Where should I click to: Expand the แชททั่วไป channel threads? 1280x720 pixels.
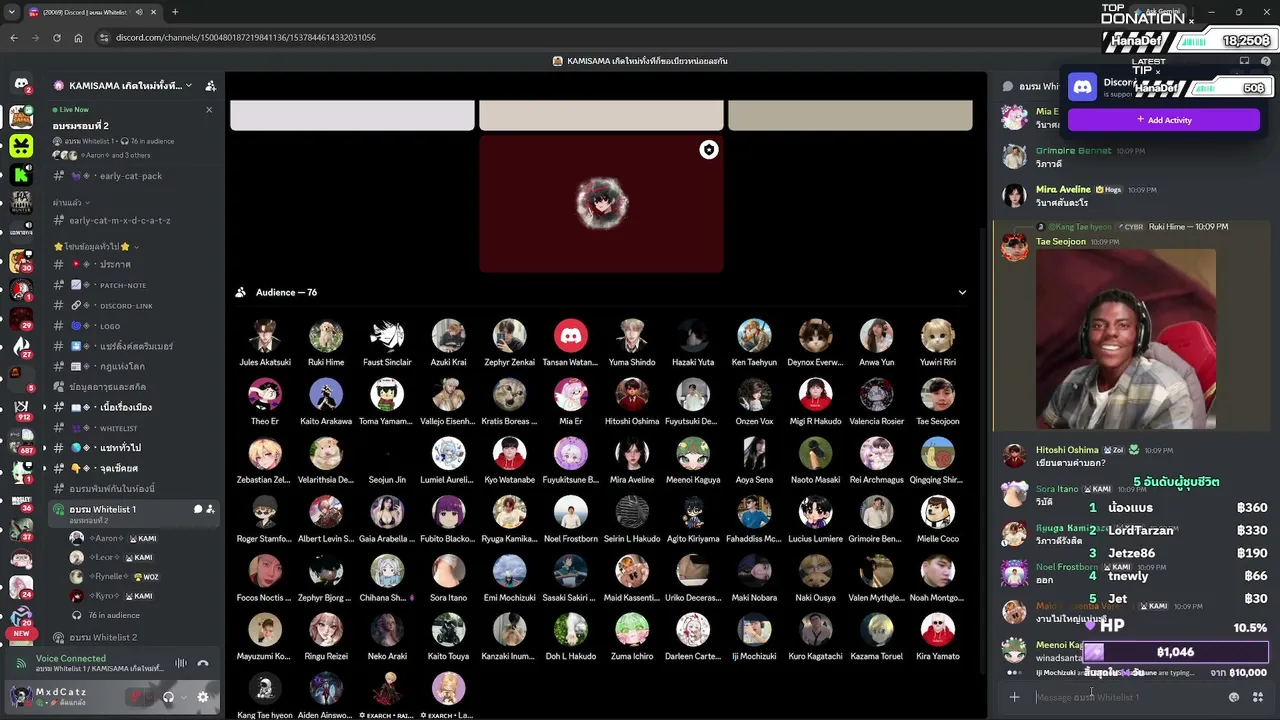(44, 448)
